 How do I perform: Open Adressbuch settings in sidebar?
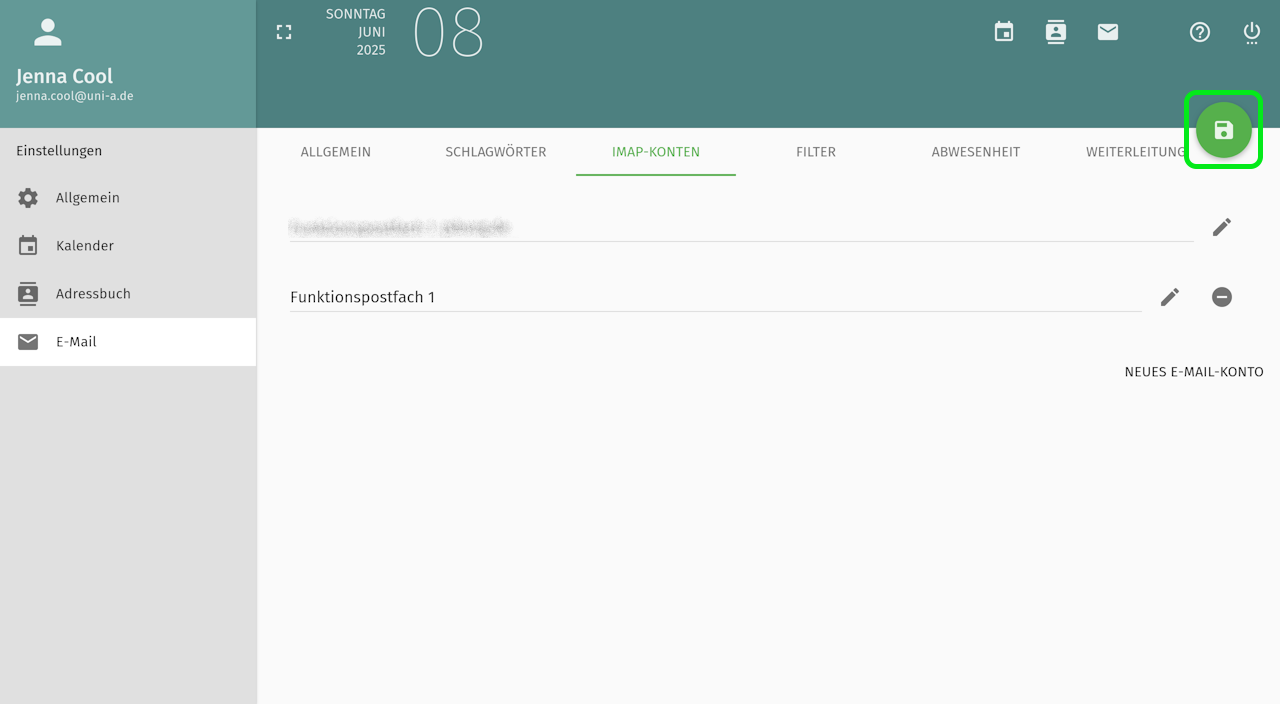pyautogui.click(x=93, y=294)
